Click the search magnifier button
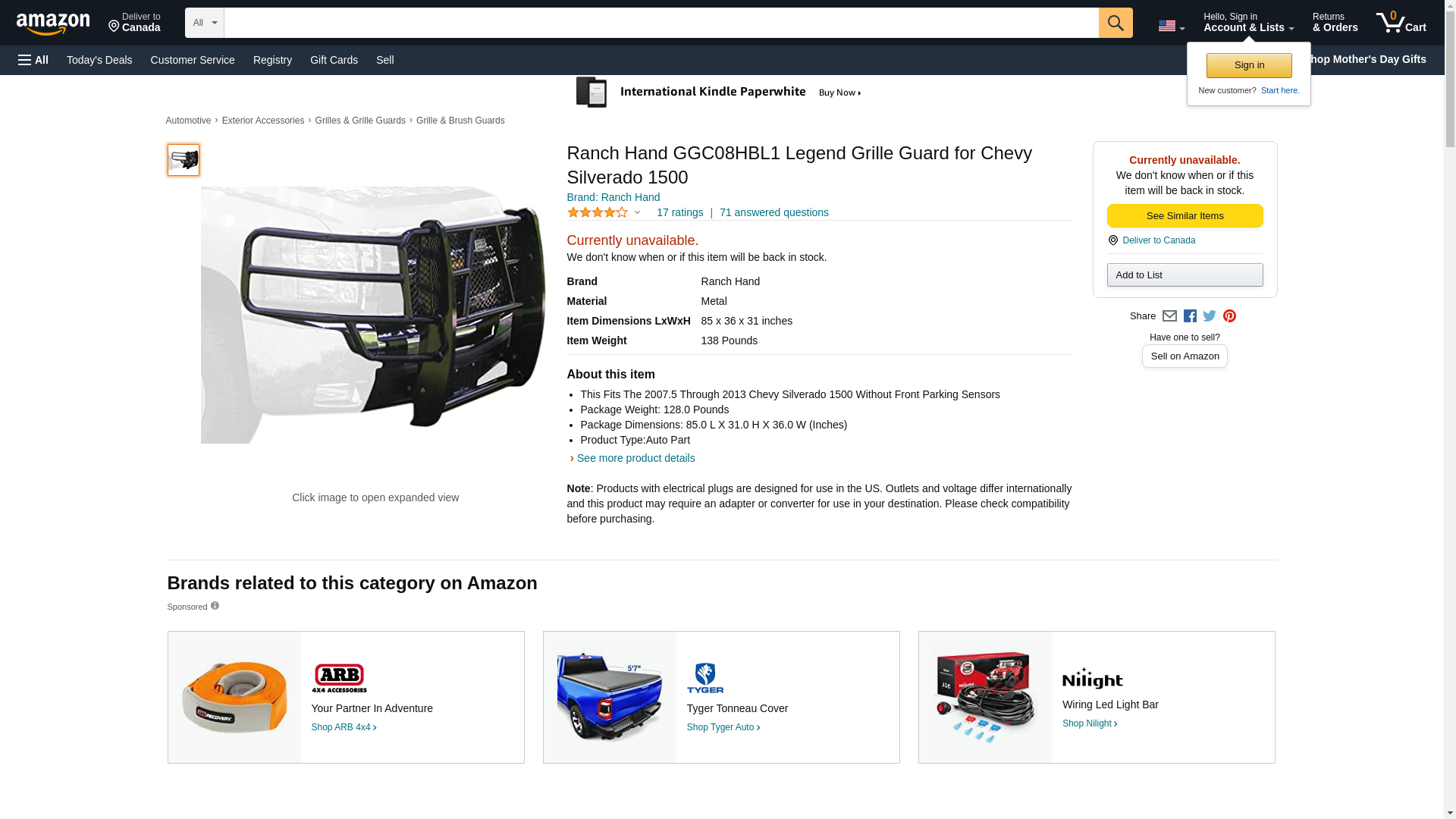Image resolution: width=1456 pixels, height=819 pixels. [x=1115, y=23]
